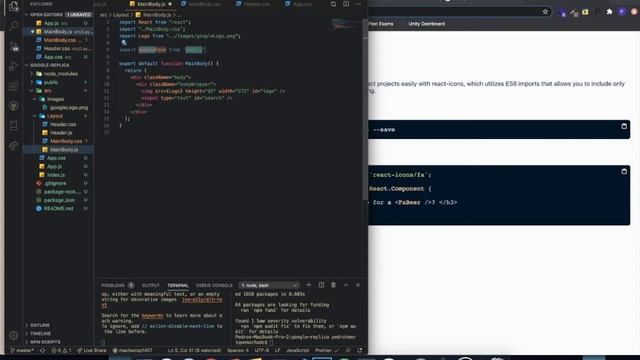Open the Explorer view in the activity bar

pos(13,6)
